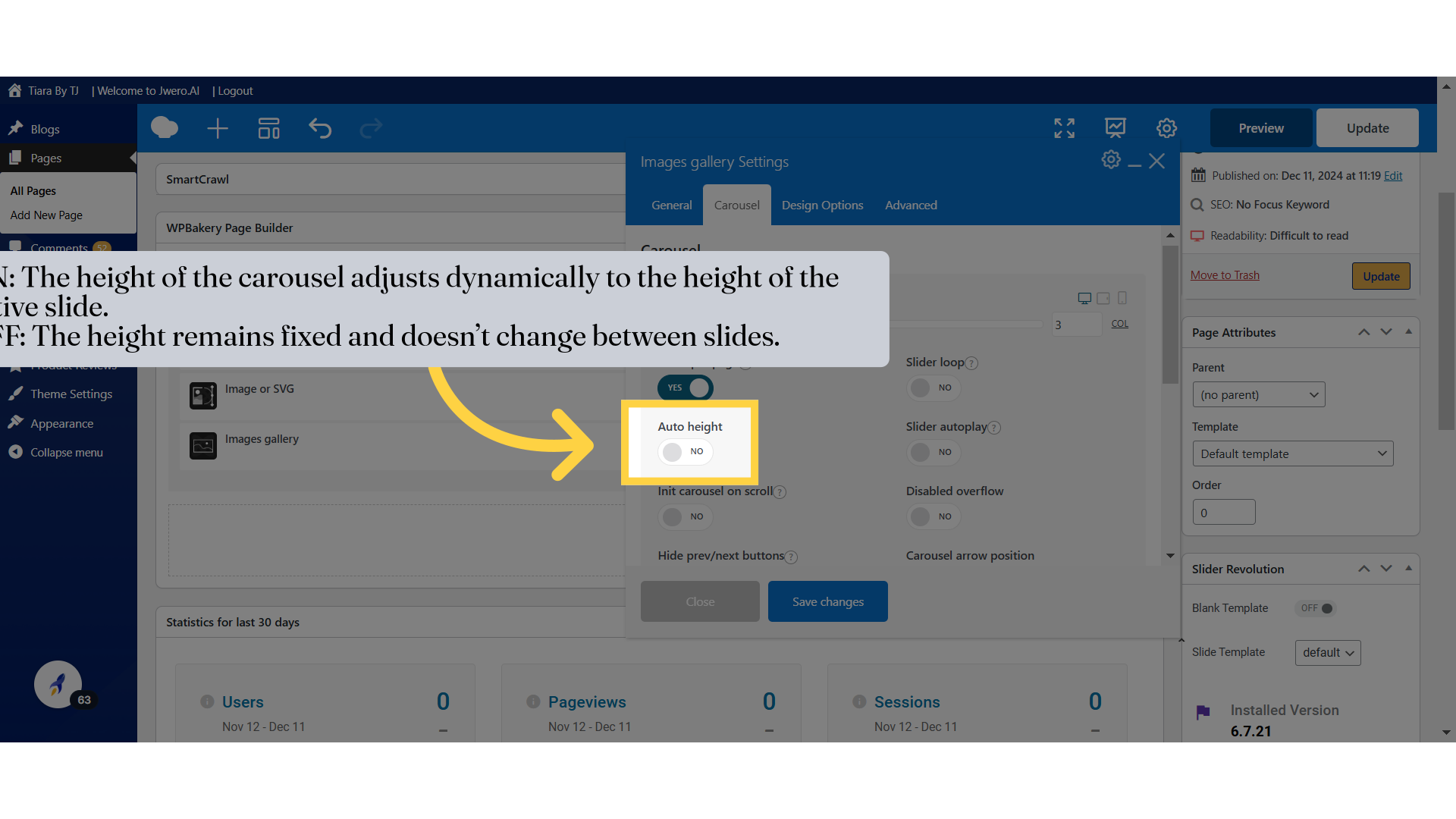The height and width of the screenshot is (819, 1456).
Task: Open the Templates layout icon
Action: [x=268, y=128]
